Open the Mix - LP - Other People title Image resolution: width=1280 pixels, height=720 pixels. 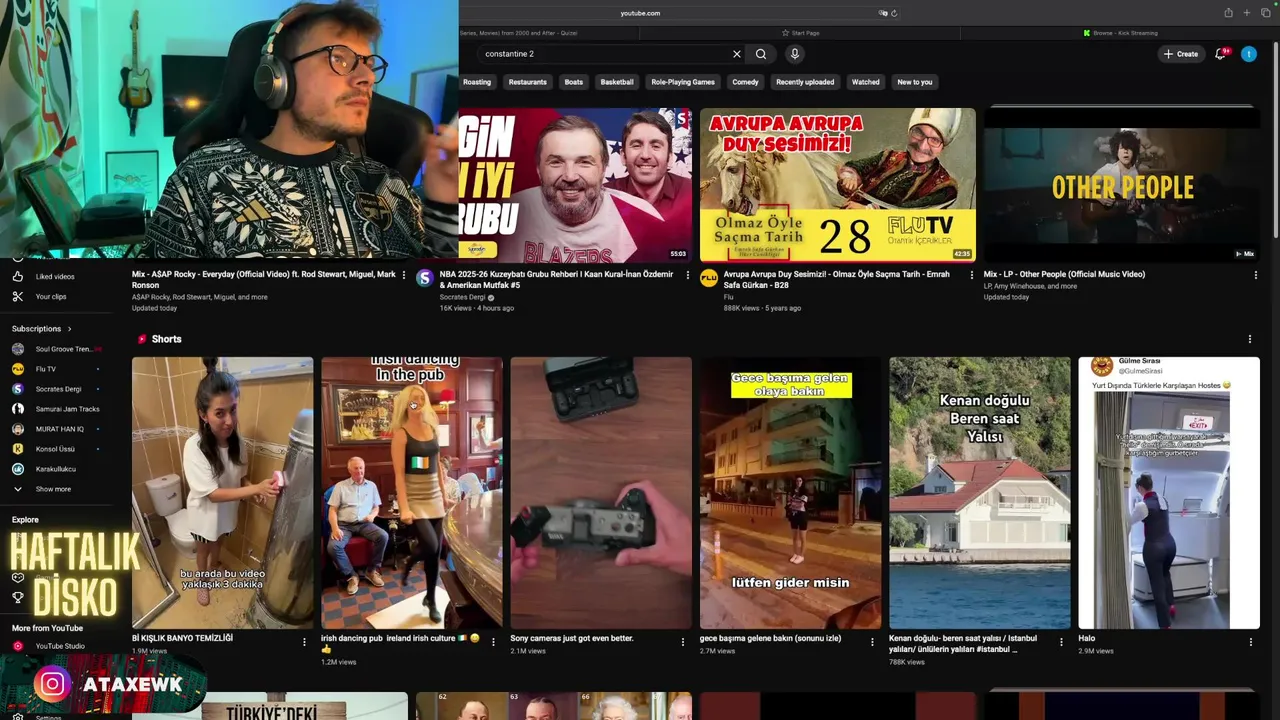(1064, 274)
